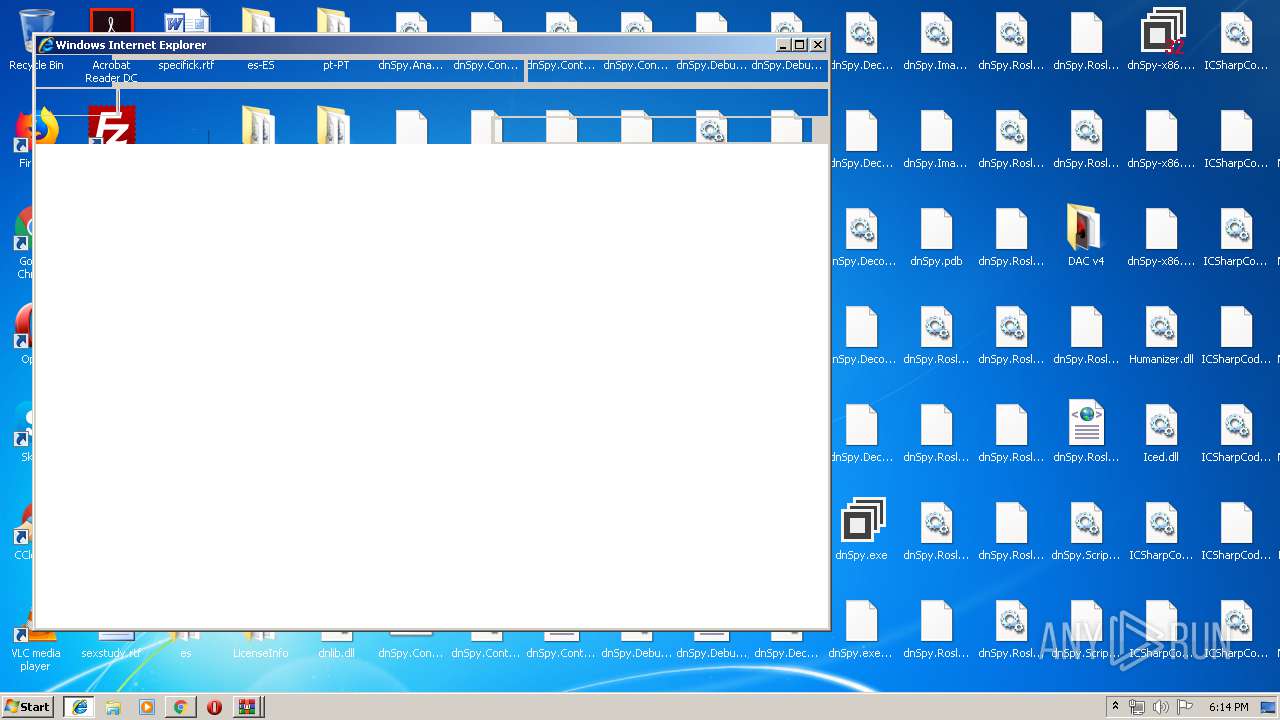The height and width of the screenshot is (720, 1280).
Task: Show hidden system tray icons
Action: coord(1115,707)
